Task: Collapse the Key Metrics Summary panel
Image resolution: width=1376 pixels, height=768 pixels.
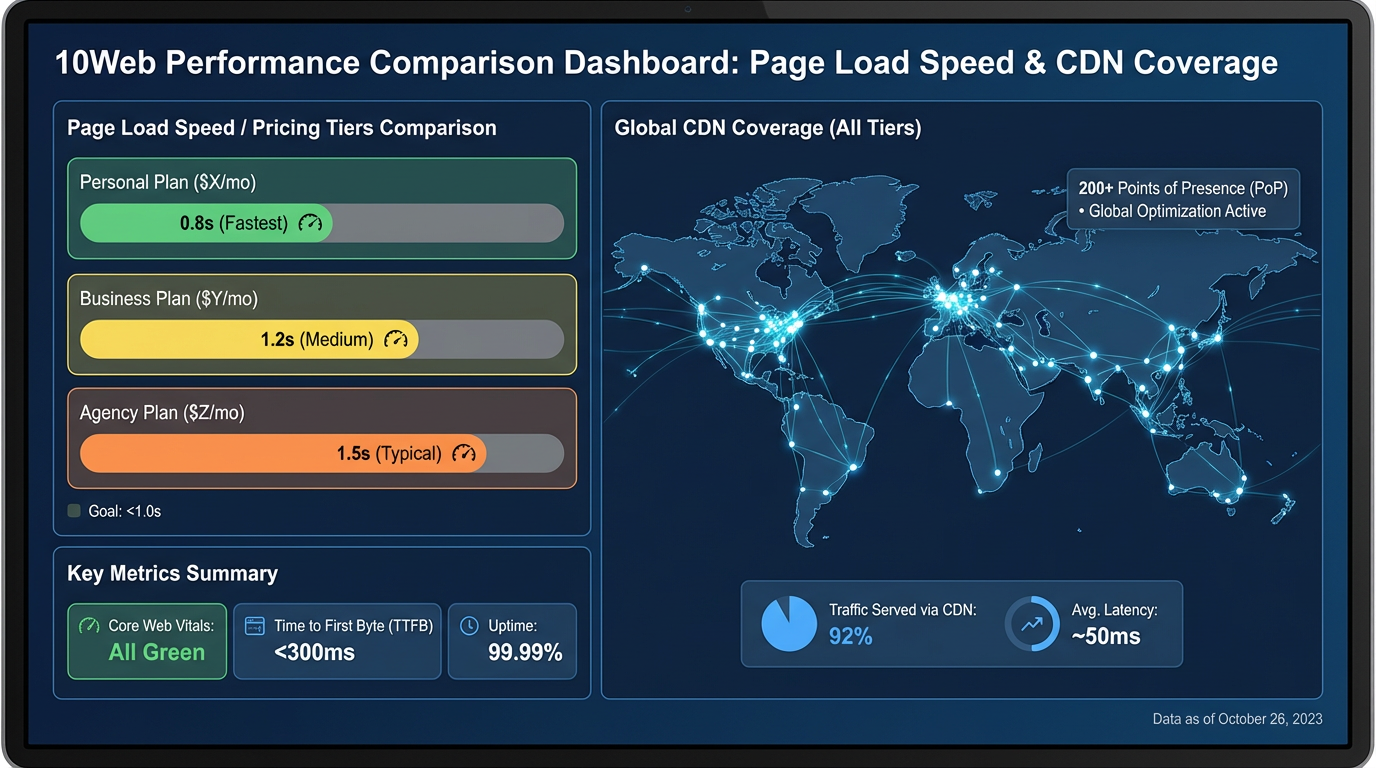Action: (173, 573)
